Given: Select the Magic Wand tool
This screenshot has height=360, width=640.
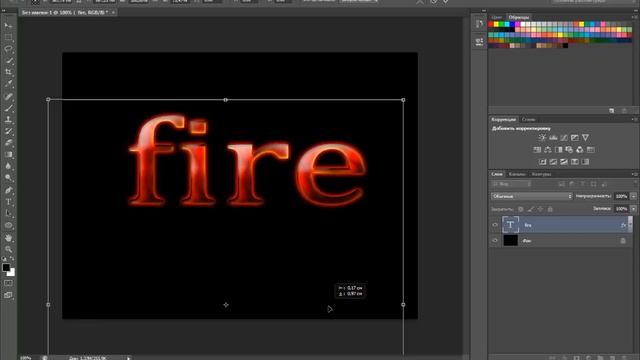Looking at the screenshot, I should pos(8,61).
